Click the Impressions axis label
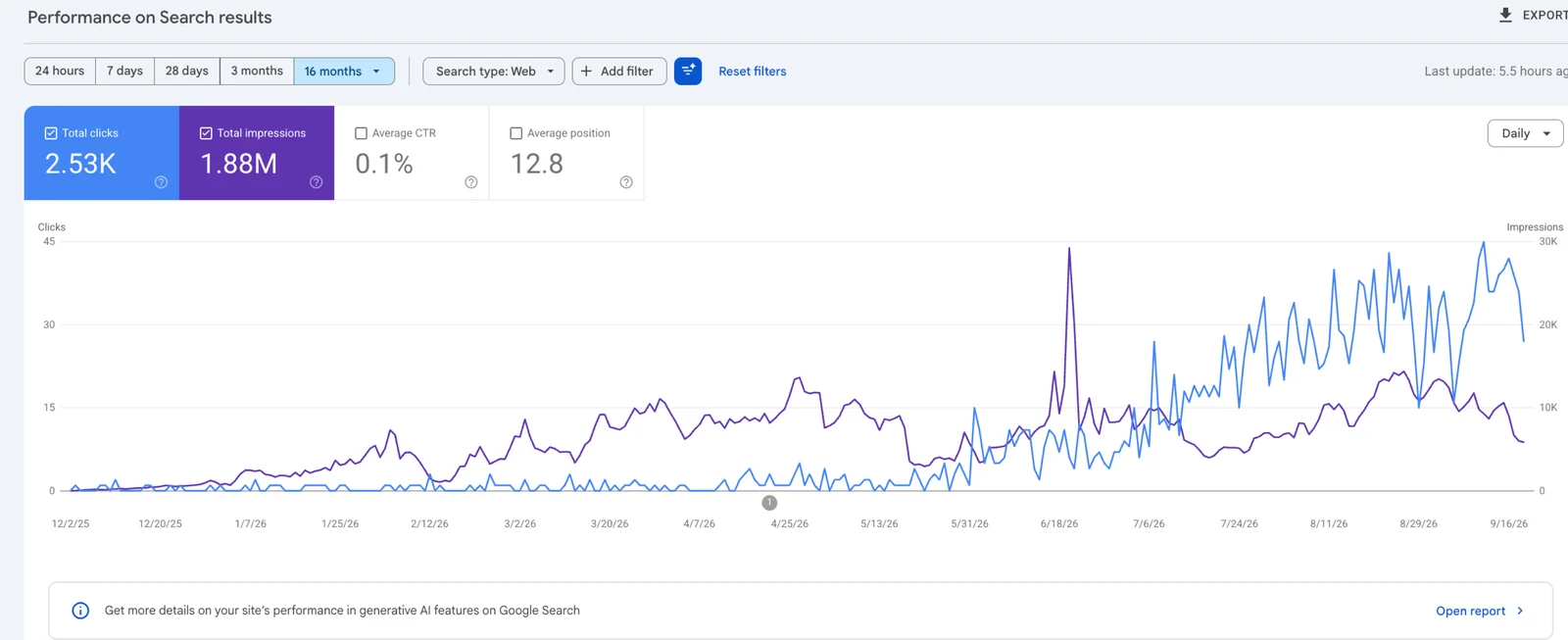 point(1535,226)
